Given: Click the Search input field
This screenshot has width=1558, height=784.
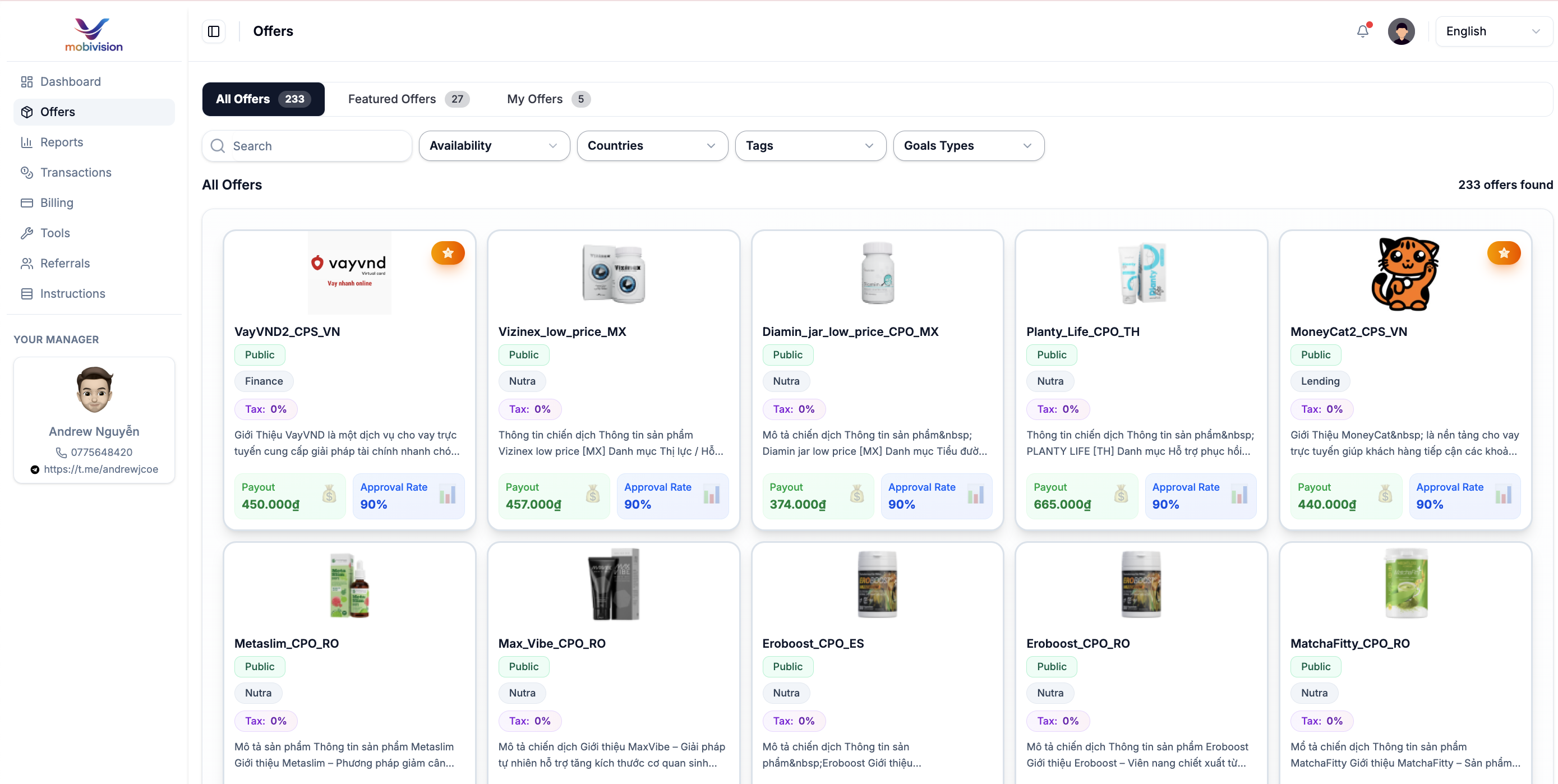Looking at the screenshot, I should pyautogui.click(x=315, y=146).
